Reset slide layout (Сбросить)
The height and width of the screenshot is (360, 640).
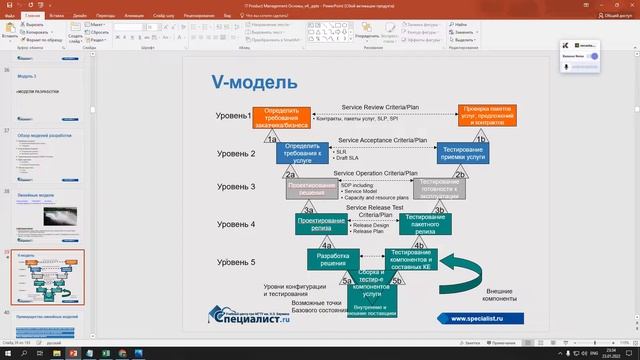click(97, 32)
